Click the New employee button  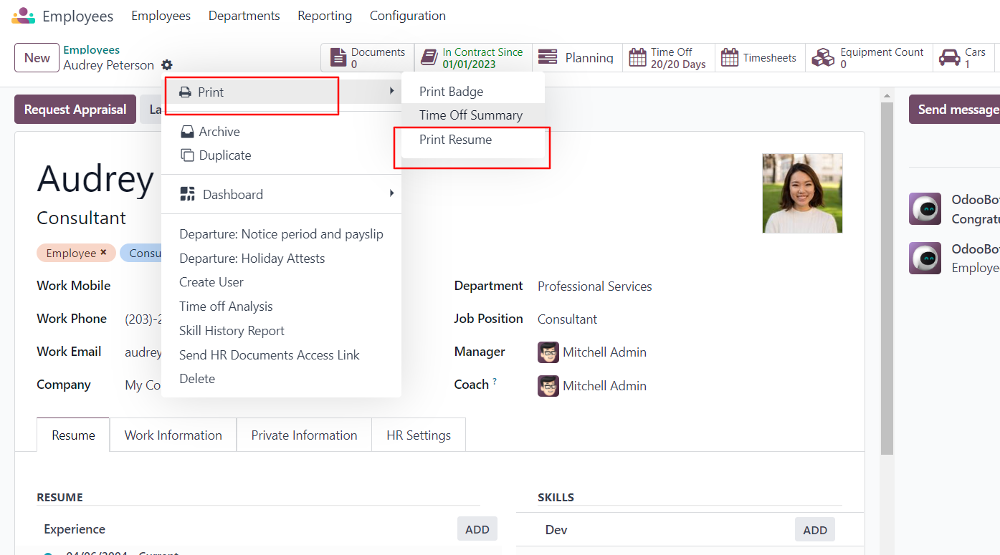click(x=37, y=58)
